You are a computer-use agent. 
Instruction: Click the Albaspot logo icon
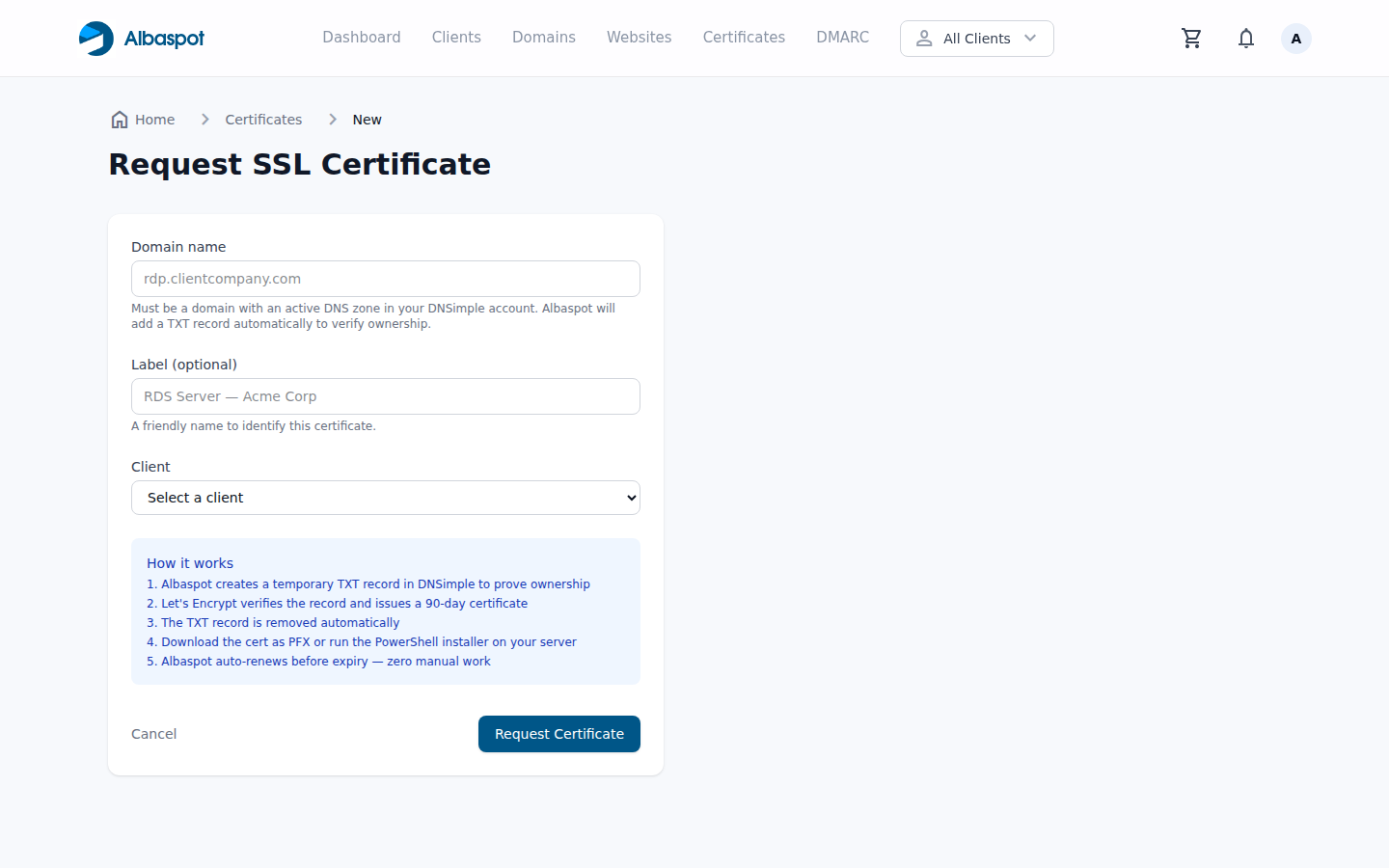[95, 38]
